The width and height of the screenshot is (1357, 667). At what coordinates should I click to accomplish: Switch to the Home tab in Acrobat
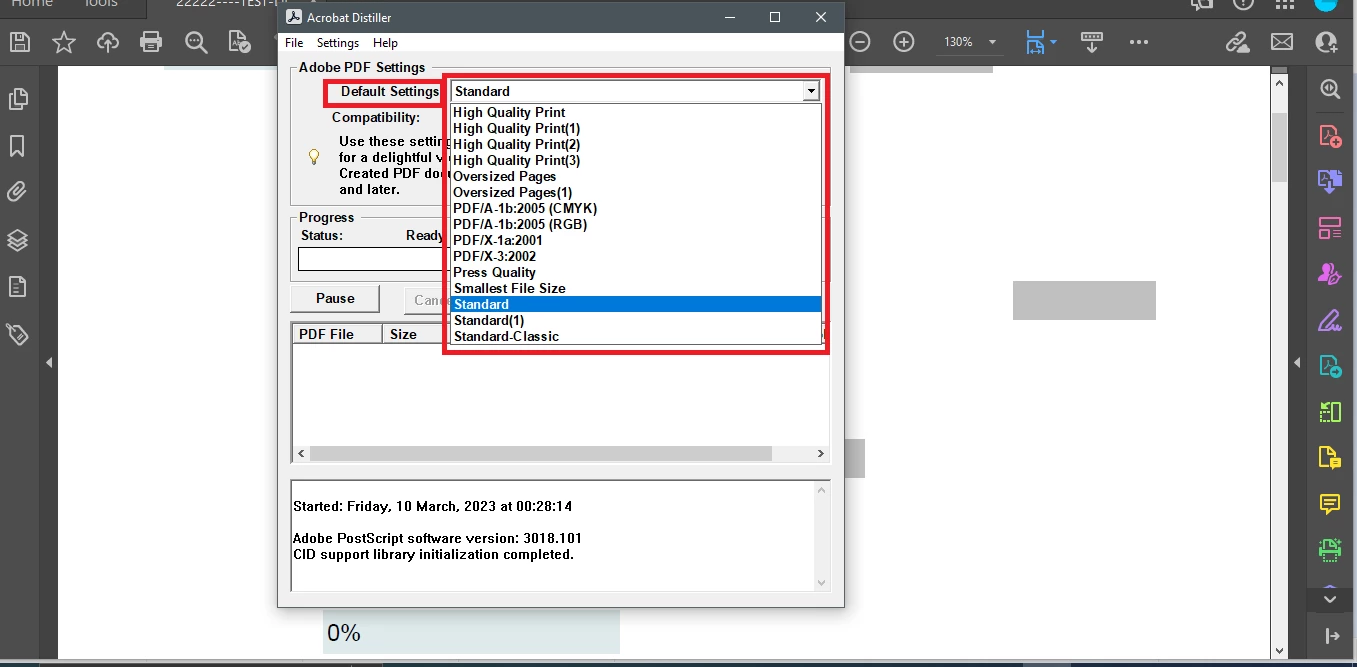pos(32,4)
